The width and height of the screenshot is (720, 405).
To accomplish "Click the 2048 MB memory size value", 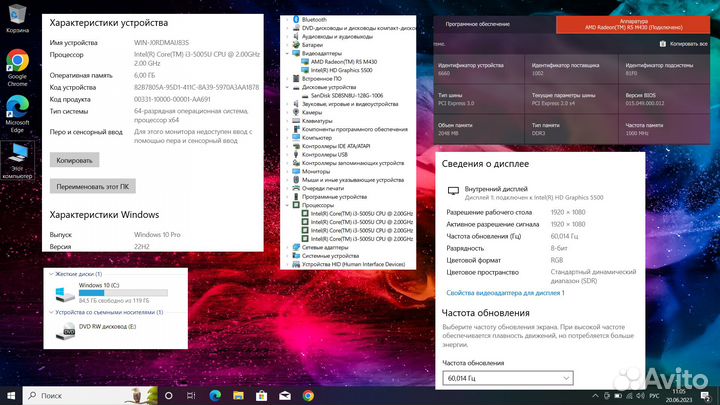I will (446, 133).
